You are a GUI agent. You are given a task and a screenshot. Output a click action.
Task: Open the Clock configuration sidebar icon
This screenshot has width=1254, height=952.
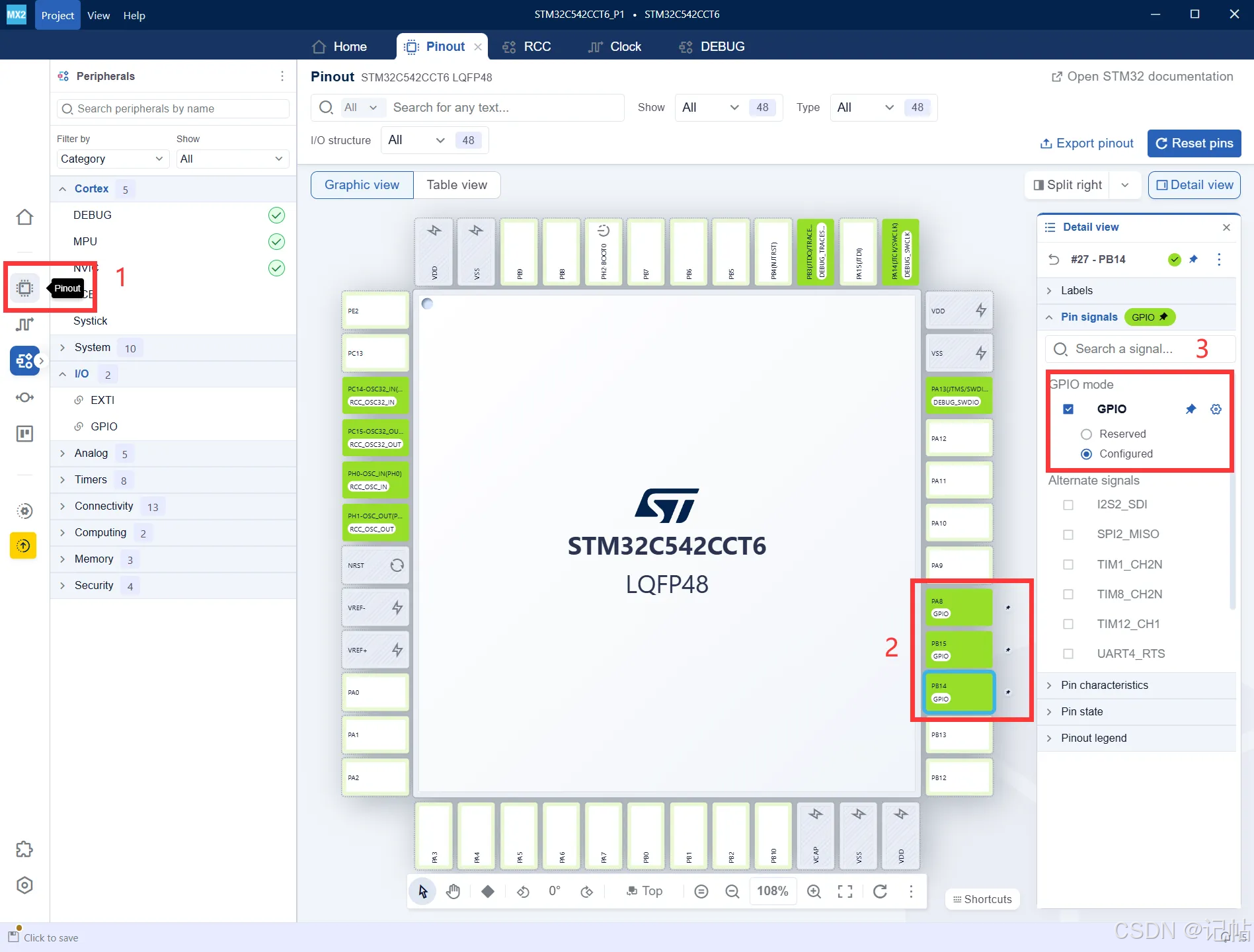[x=24, y=324]
